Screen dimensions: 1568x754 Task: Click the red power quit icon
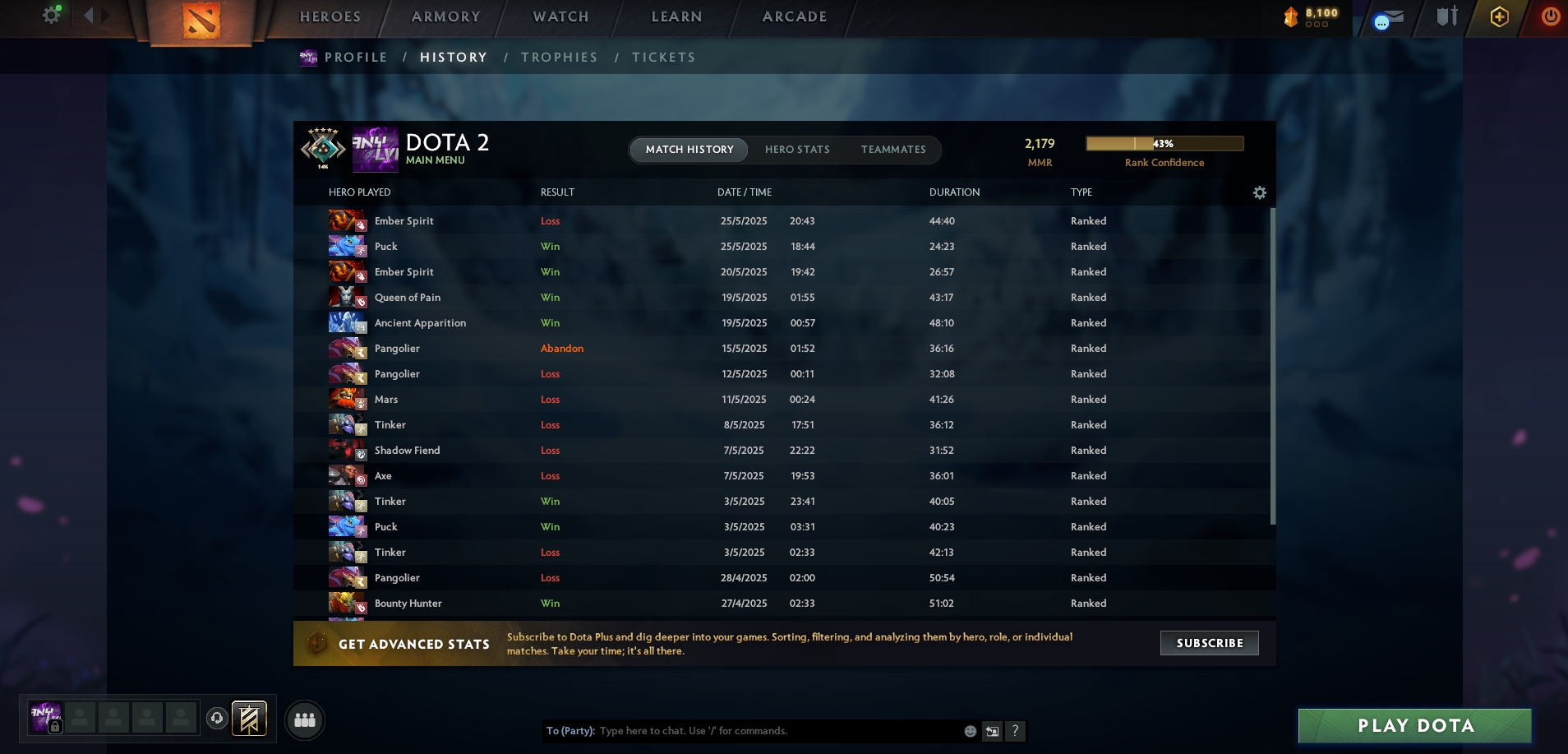tap(1551, 16)
